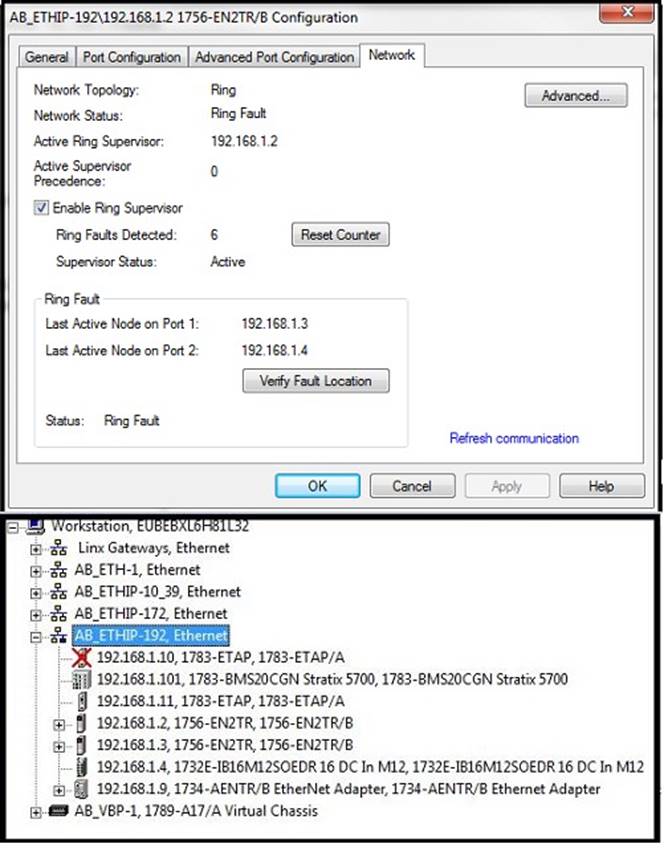Collapse the AB_ETHIP-192 driver node

pos(36,638)
